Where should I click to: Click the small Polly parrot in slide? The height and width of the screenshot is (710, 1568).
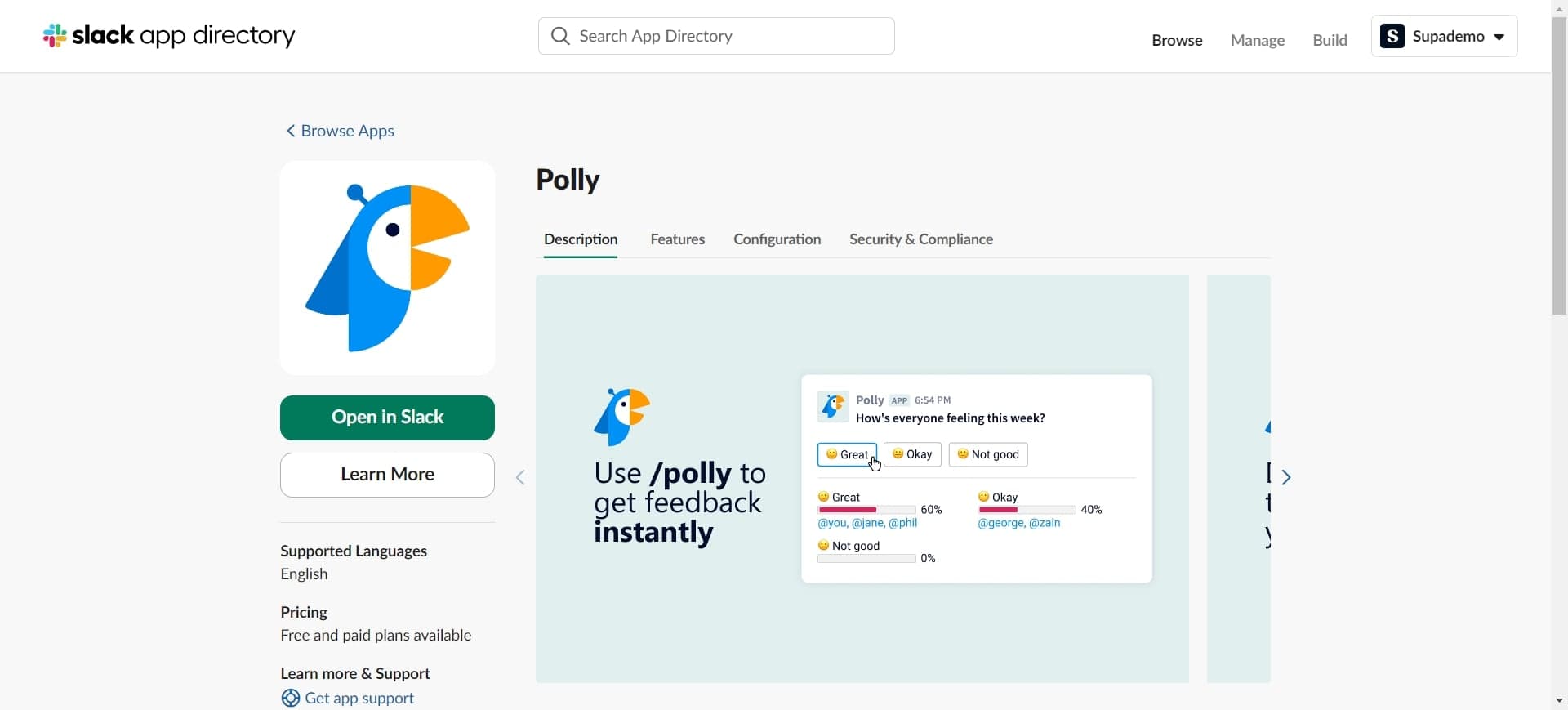(621, 417)
